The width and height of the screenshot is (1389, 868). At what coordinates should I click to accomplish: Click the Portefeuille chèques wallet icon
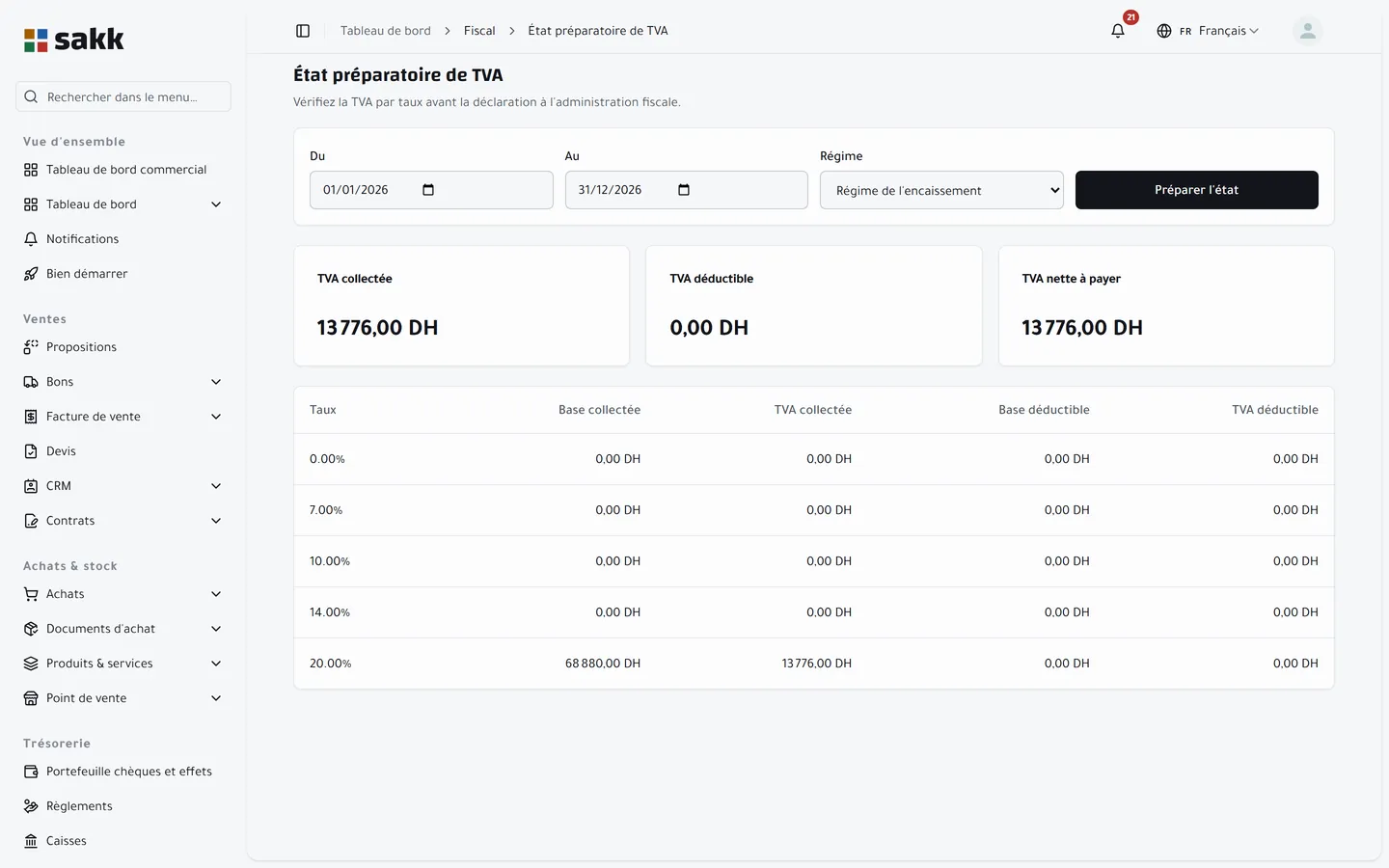tap(31, 772)
